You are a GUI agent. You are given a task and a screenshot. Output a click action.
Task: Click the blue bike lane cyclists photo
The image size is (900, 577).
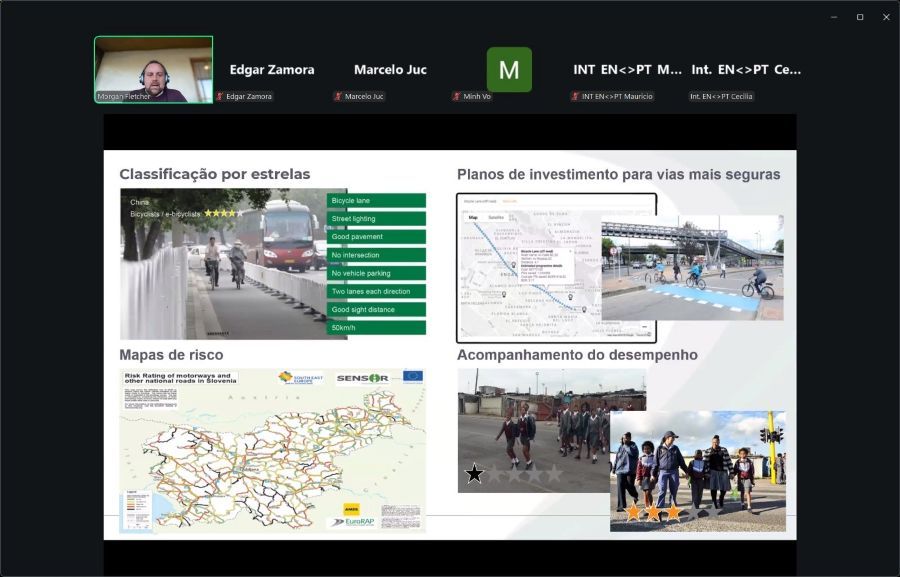click(692, 267)
